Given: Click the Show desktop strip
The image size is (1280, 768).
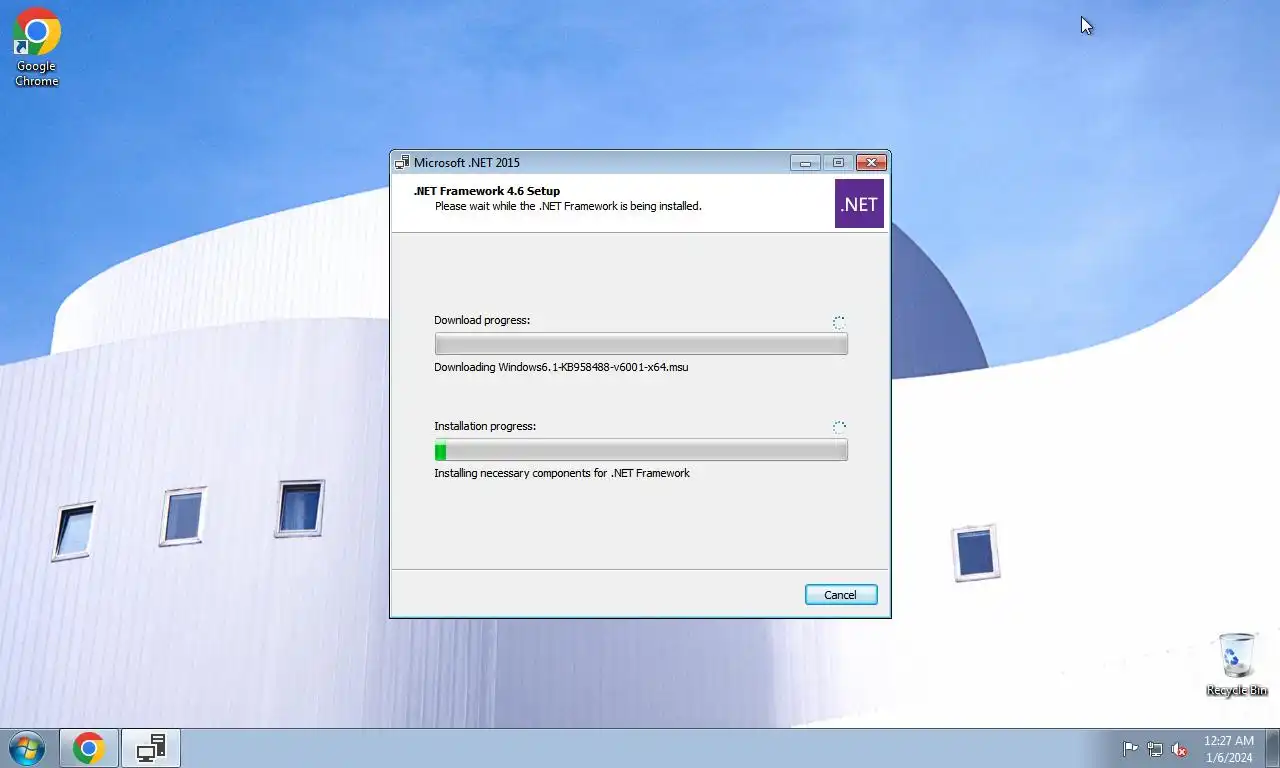Looking at the screenshot, I should click(1272, 748).
